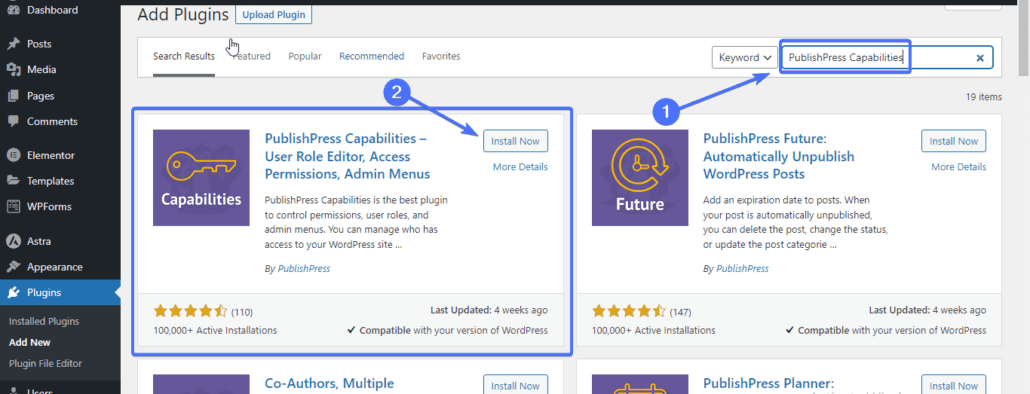Install the PublishPress Planner plugin now
This screenshot has height=394, width=1030.
point(954,385)
